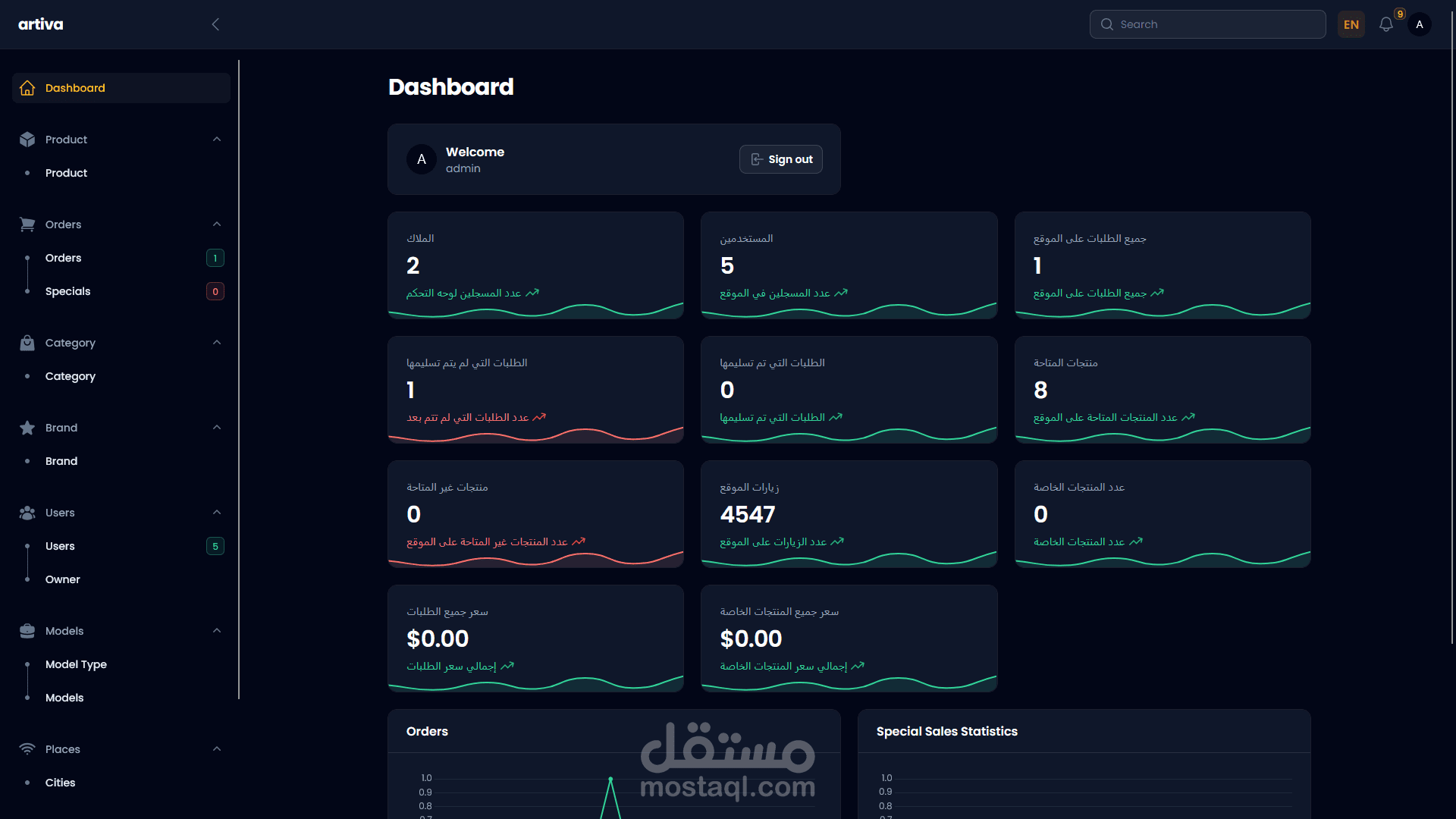The height and width of the screenshot is (819, 1456).
Task: Click the Users group icon
Action: tap(27, 513)
